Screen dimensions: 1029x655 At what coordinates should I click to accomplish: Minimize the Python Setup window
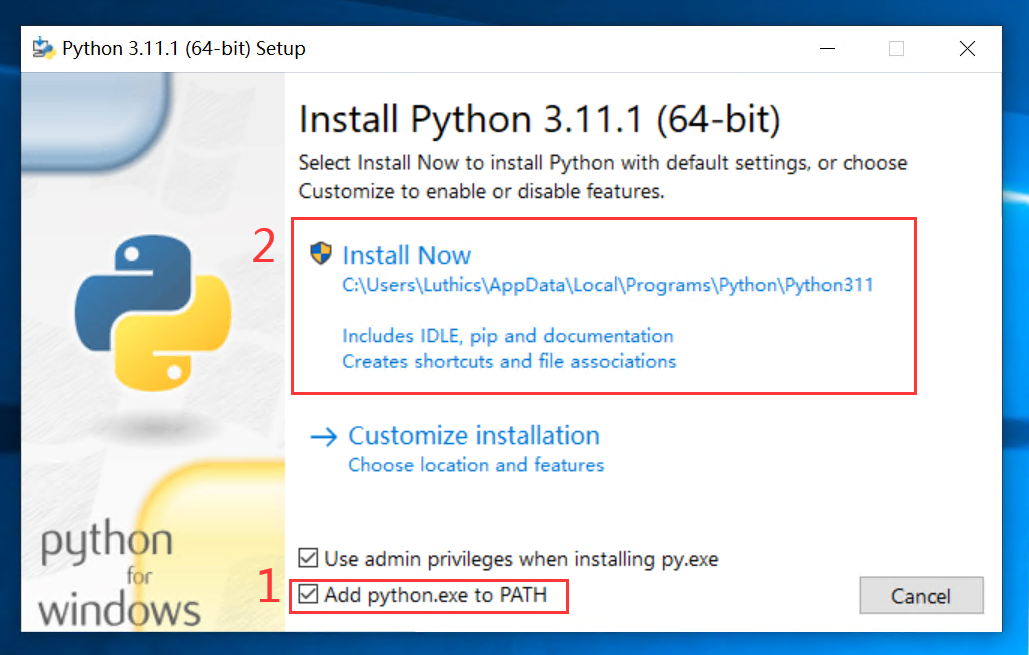point(828,49)
